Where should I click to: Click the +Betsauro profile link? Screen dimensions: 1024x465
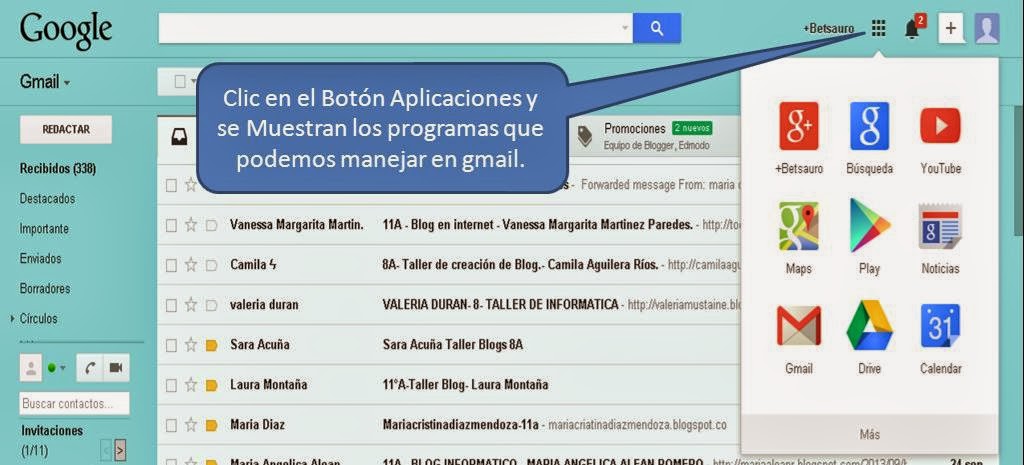(828, 29)
